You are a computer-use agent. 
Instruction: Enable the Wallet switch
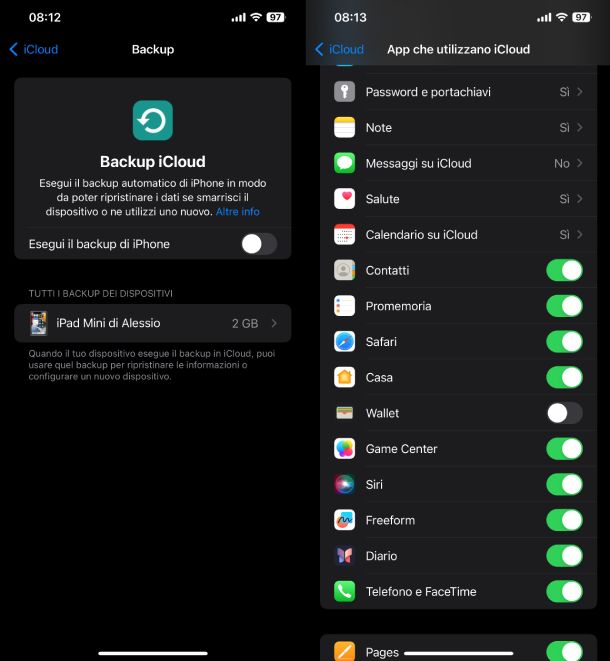(564, 413)
